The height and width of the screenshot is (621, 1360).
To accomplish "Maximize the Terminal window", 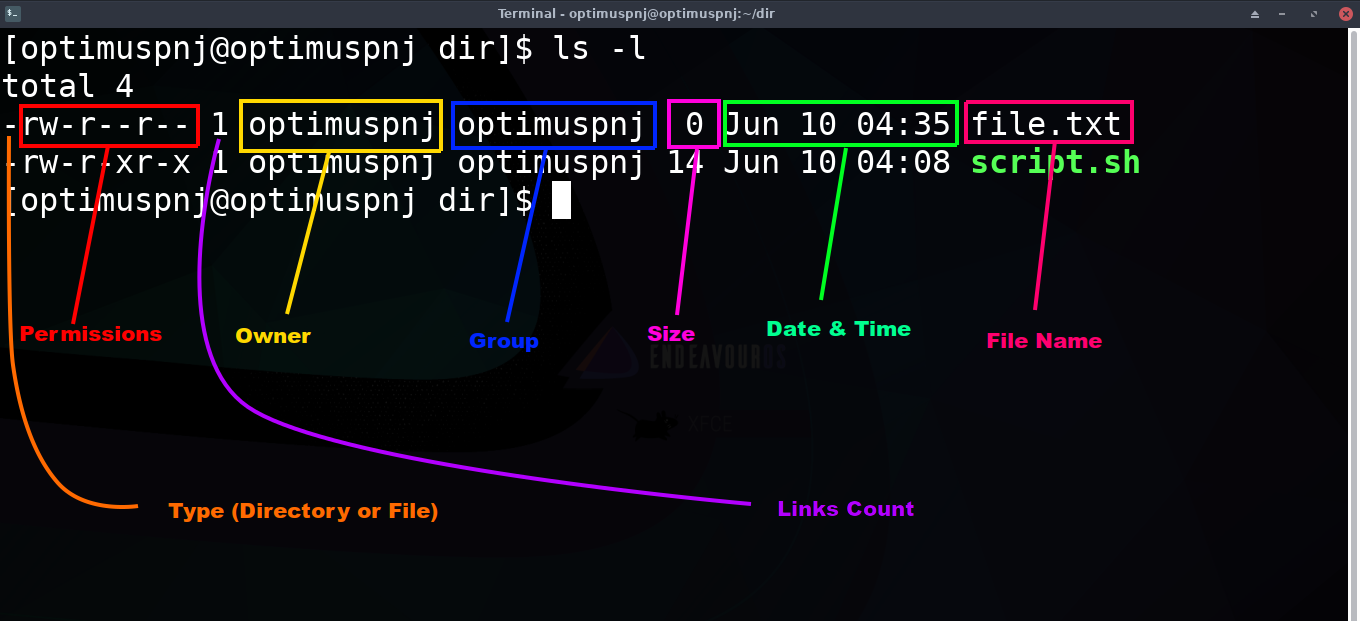I will point(1312,13).
